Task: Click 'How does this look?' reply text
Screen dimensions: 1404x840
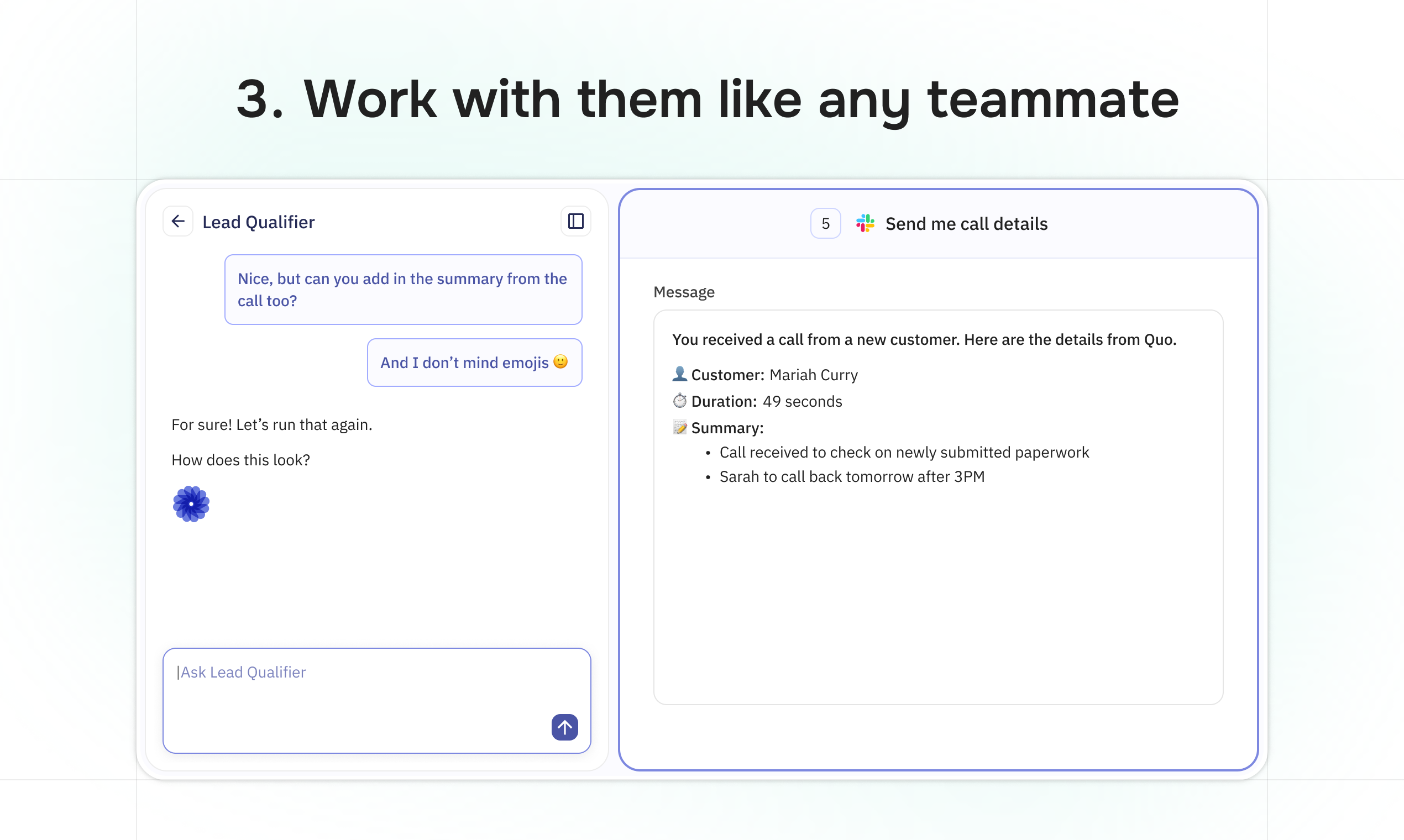Action: pos(240,460)
